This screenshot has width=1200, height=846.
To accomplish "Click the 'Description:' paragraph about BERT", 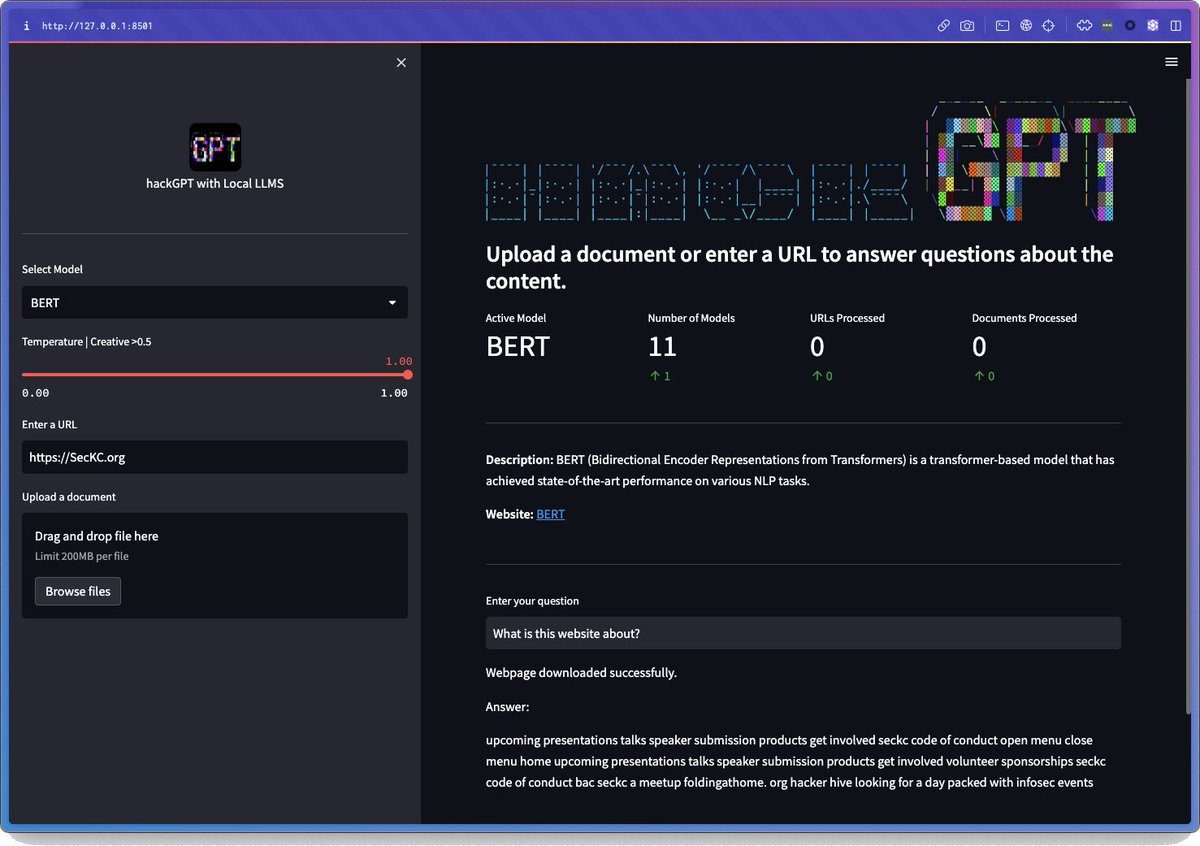I will [800, 470].
